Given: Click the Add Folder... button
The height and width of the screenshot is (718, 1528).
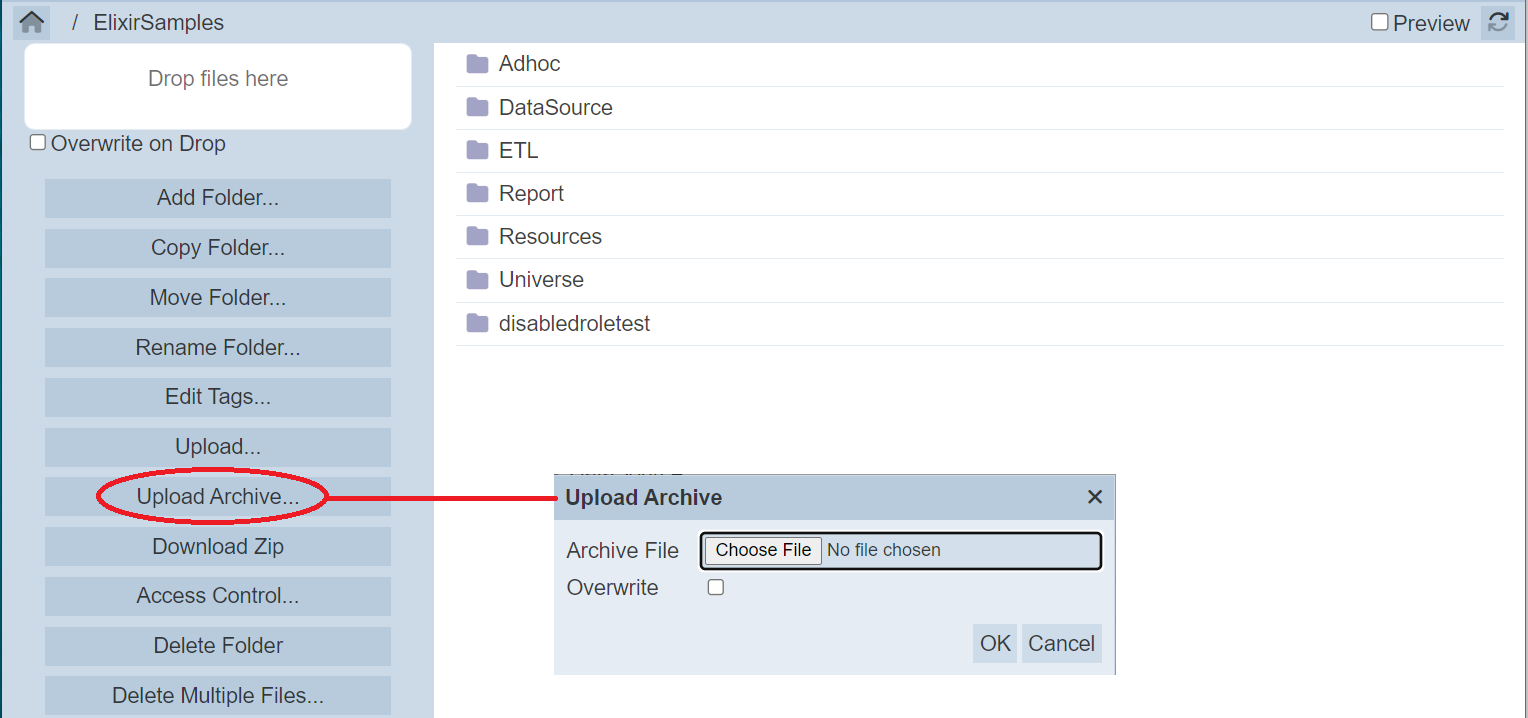Looking at the screenshot, I should click(218, 198).
